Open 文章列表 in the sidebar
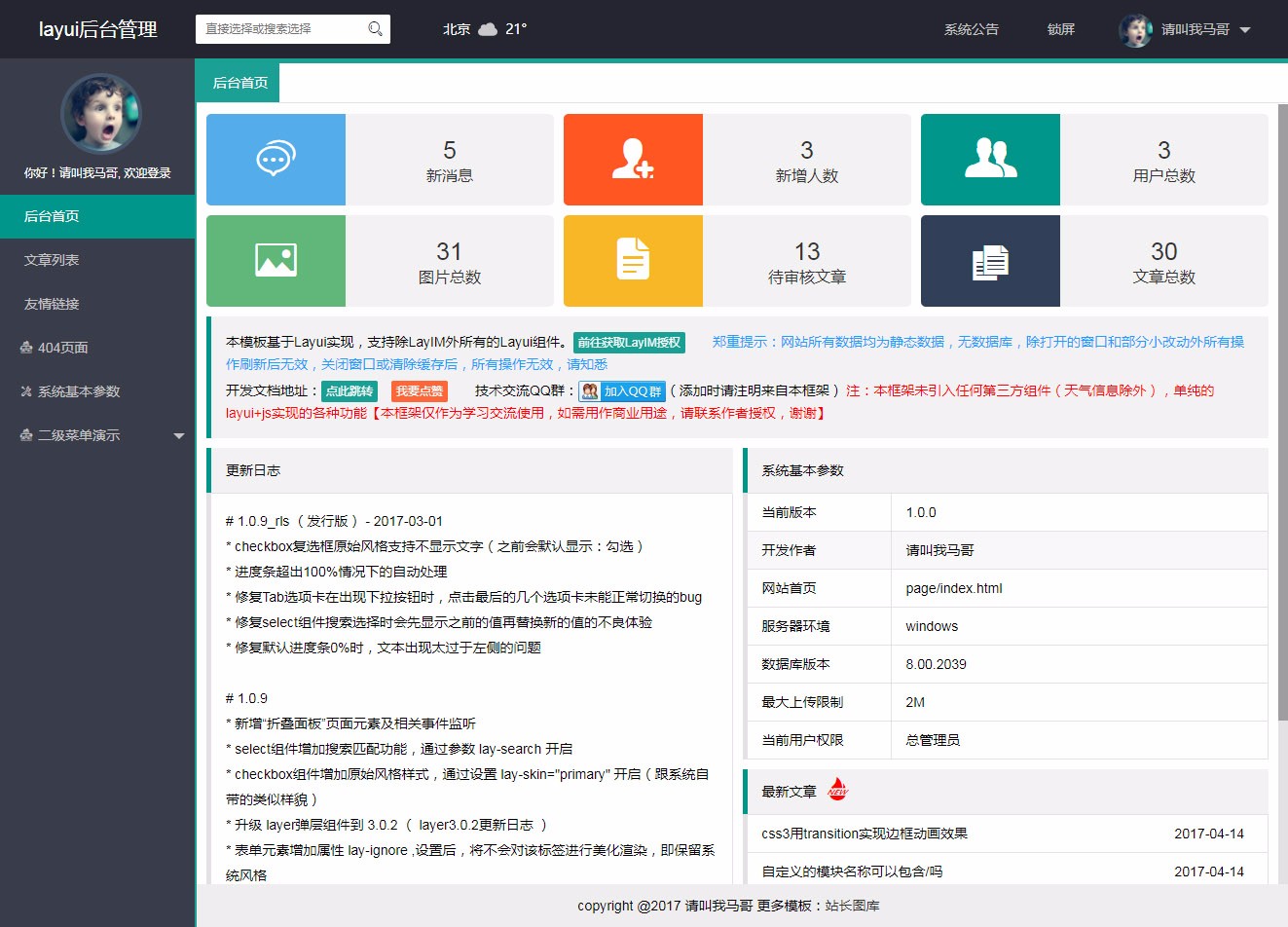This screenshot has width=1288, height=927. [x=52, y=260]
